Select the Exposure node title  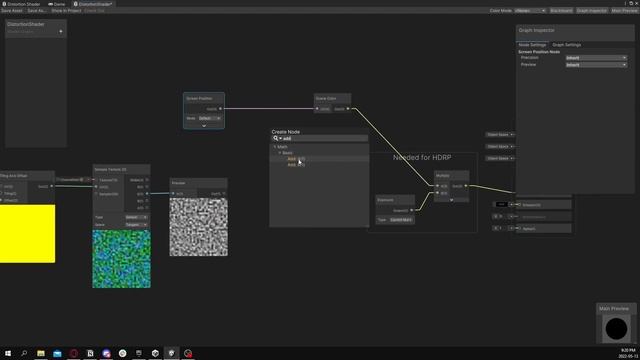click(385, 200)
